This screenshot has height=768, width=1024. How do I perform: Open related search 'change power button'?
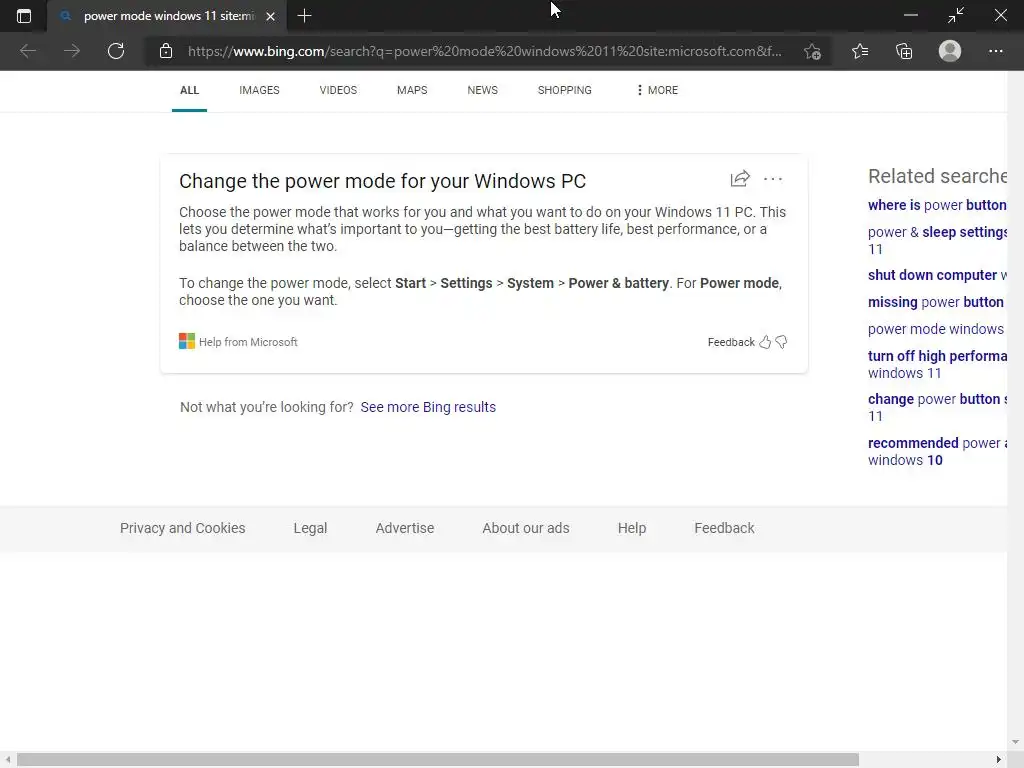click(937, 408)
